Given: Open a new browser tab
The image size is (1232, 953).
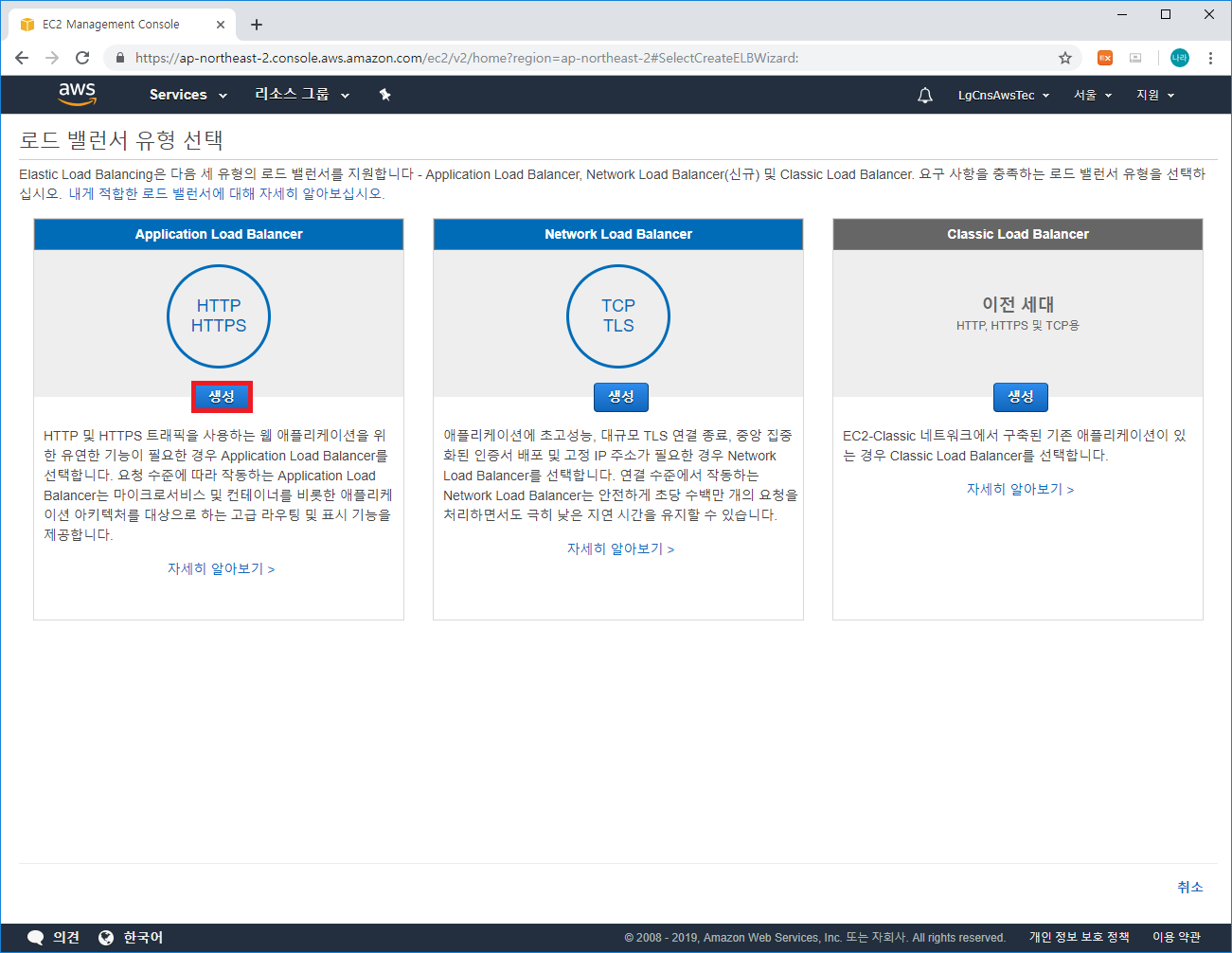Looking at the screenshot, I should [x=257, y=25].
